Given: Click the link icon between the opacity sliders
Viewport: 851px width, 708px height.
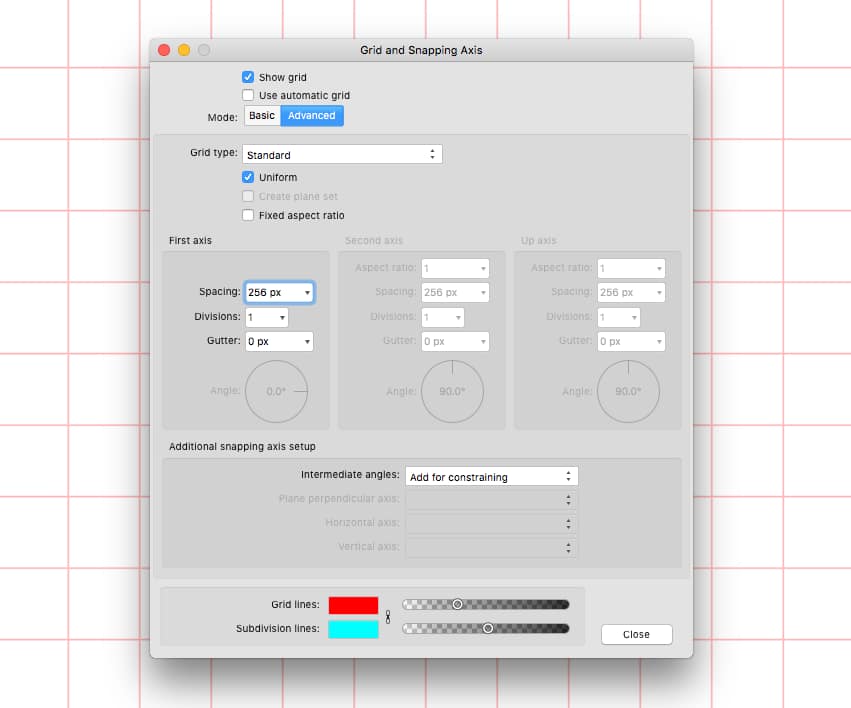Looking at the screenshot, I should click(388, 618).
